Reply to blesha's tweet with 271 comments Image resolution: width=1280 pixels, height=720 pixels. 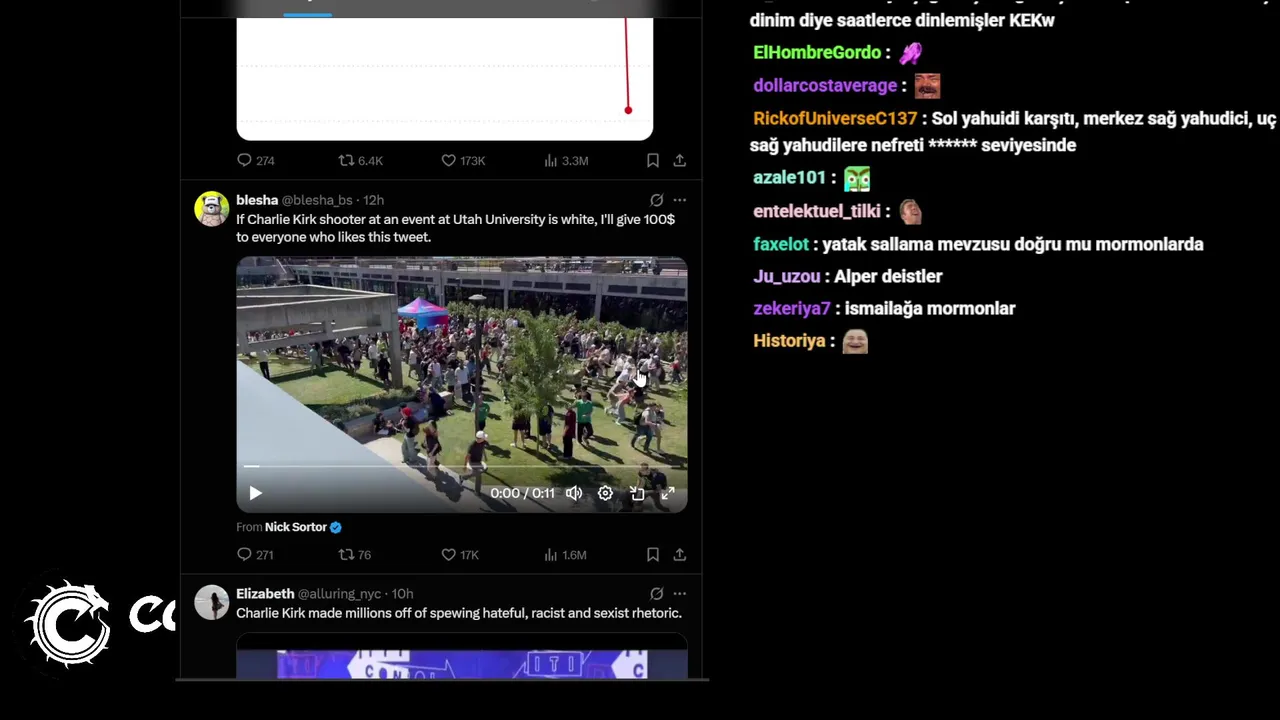[255, 555]
